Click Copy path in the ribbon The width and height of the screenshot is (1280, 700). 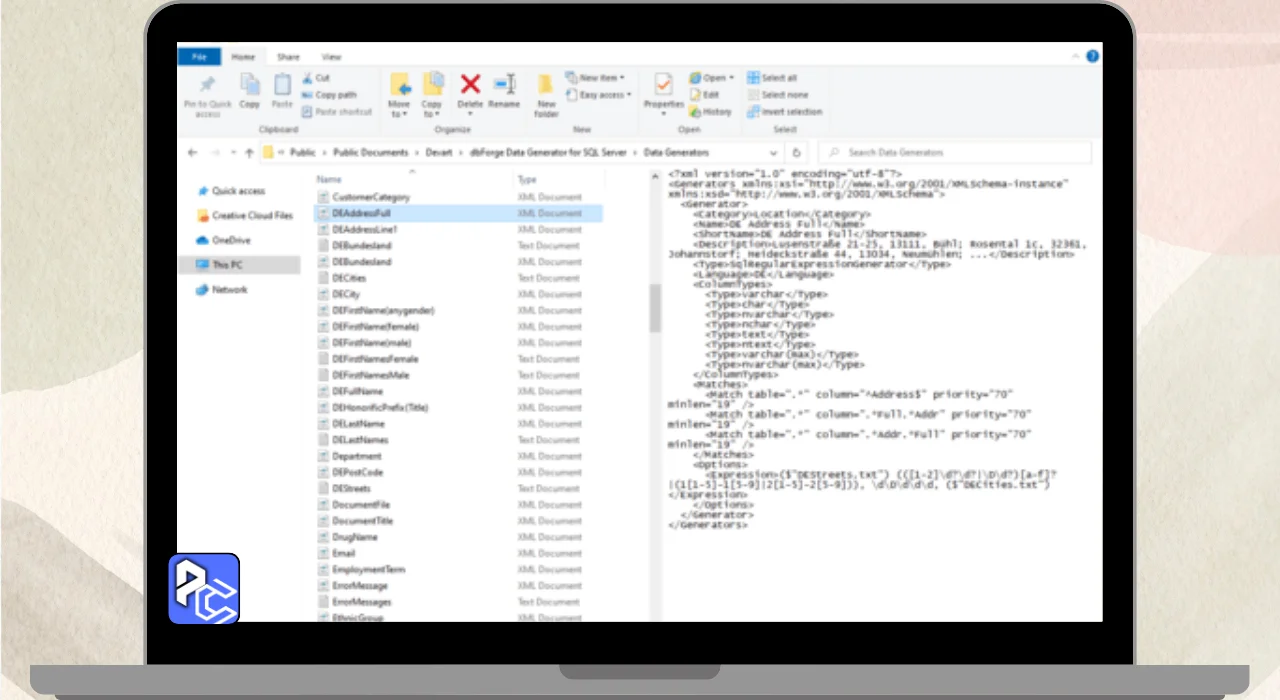(329, 95)
